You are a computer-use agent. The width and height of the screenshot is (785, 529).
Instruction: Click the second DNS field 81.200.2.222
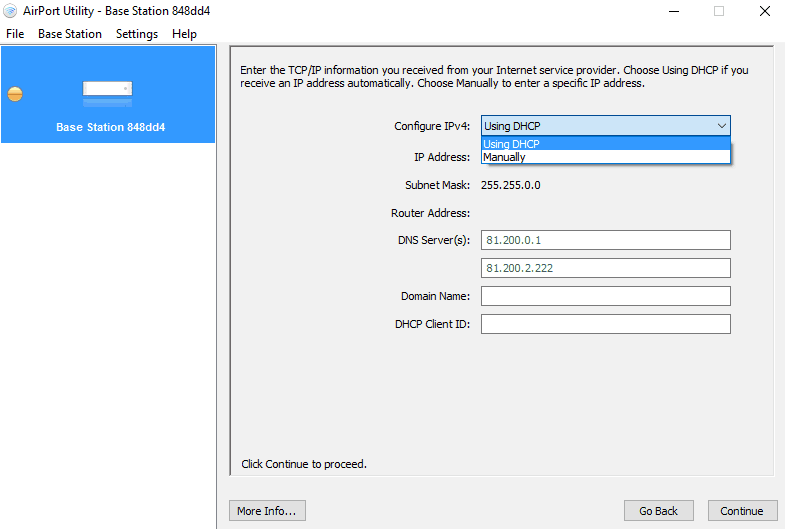click(x=606, y=268)
